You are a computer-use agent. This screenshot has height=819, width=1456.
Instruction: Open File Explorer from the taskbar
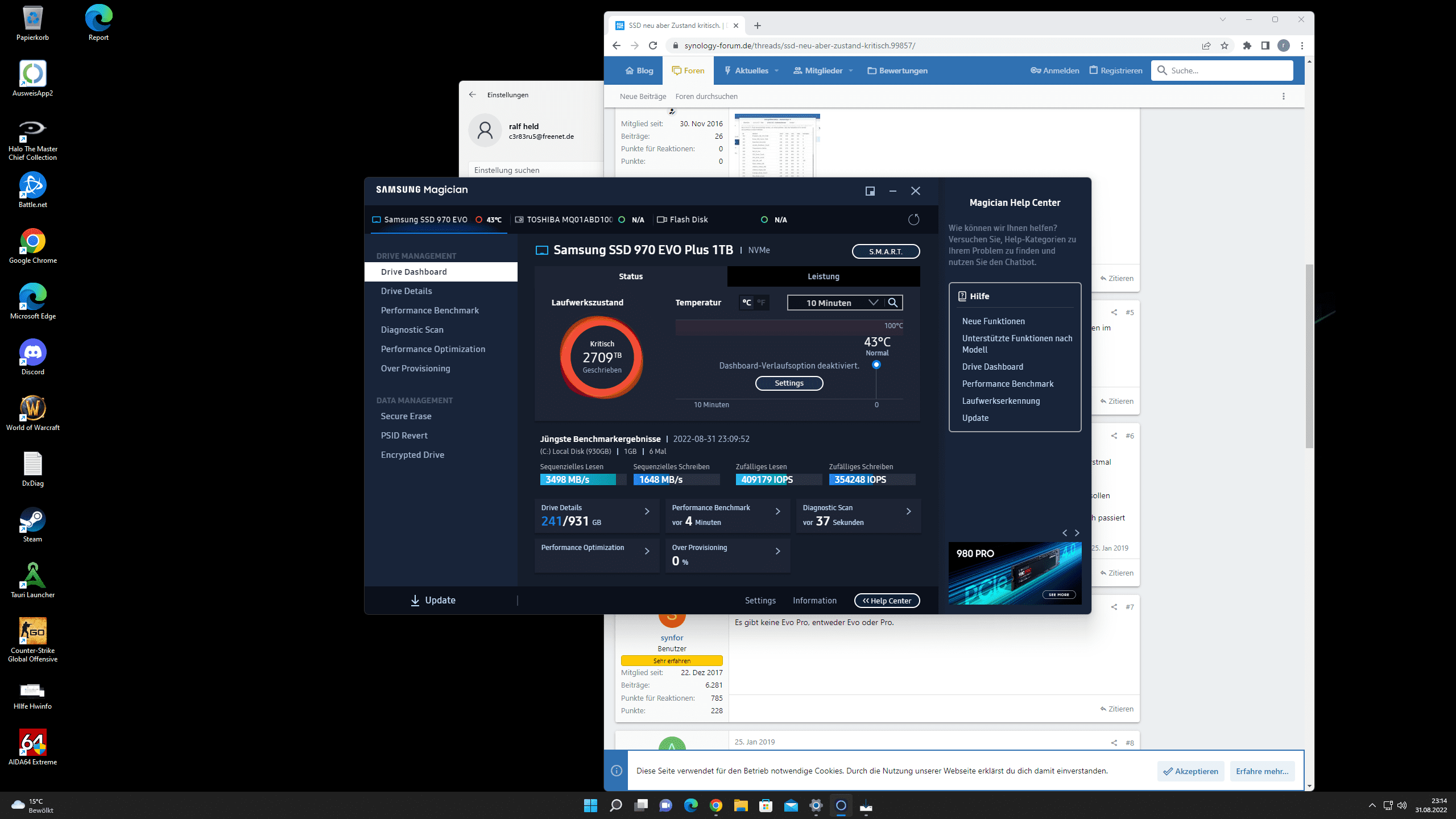click(741, 805)
